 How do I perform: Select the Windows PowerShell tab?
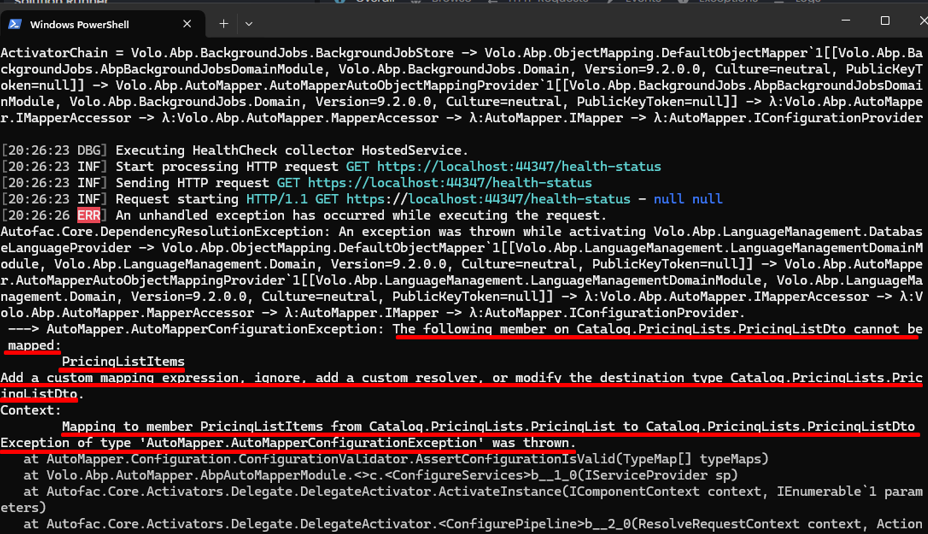92,23
